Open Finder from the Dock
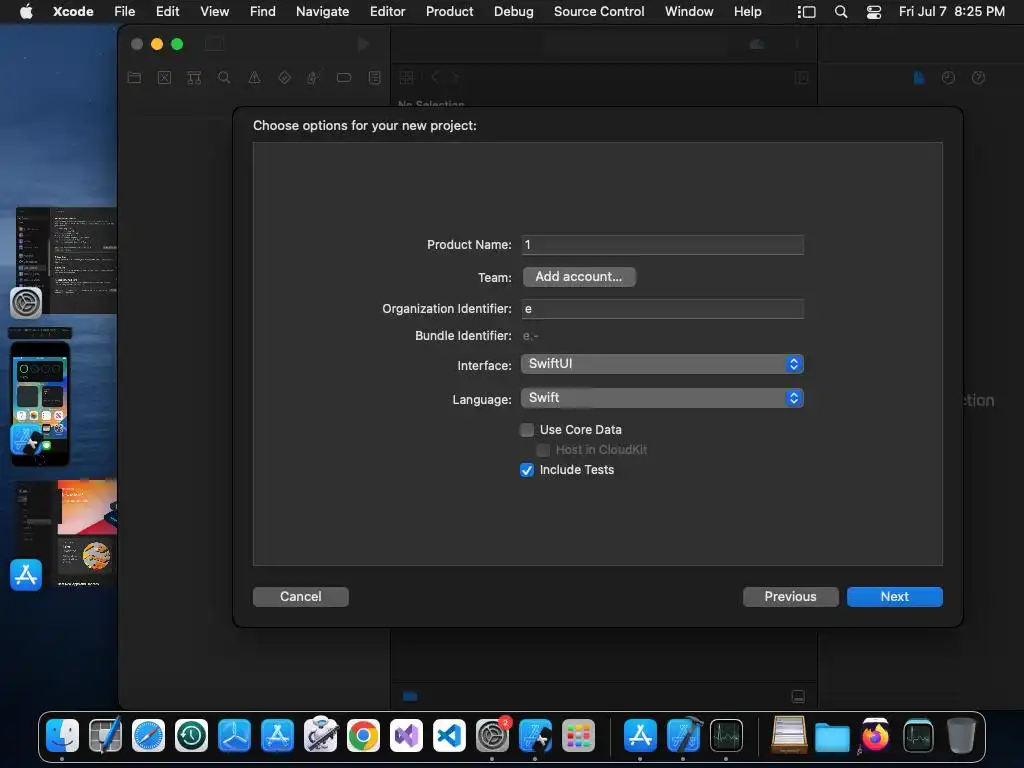Image resolution: width=1024 pixels, height=768 pixels. tap(63, 735)
